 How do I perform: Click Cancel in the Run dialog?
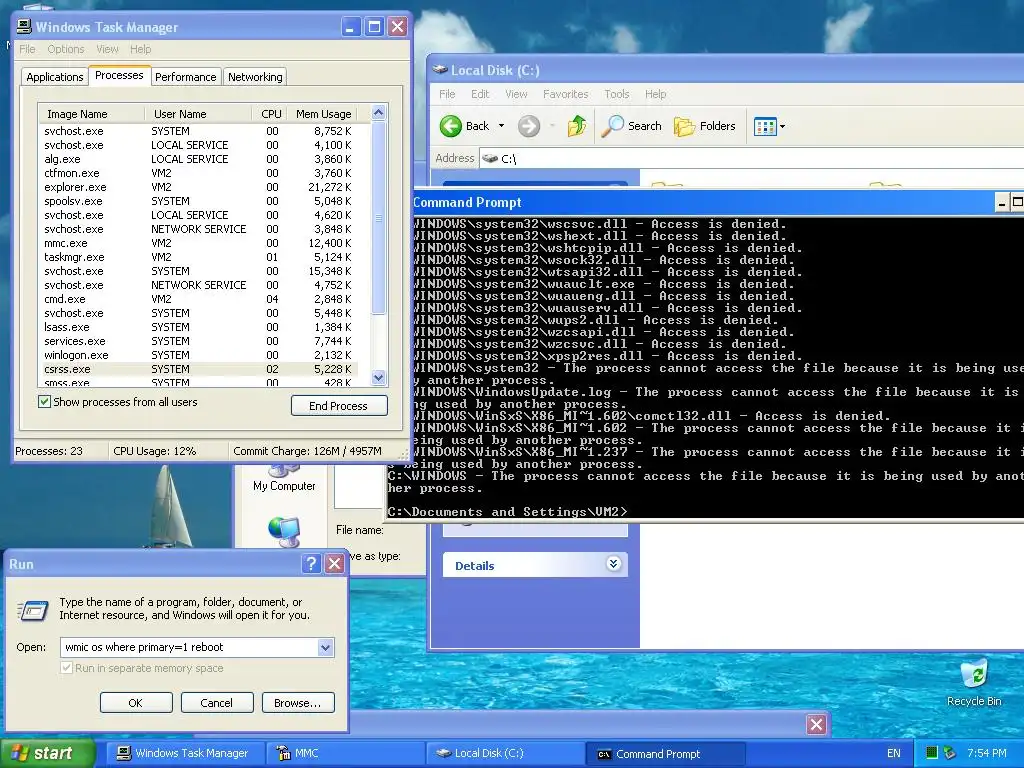click(217, 703)
